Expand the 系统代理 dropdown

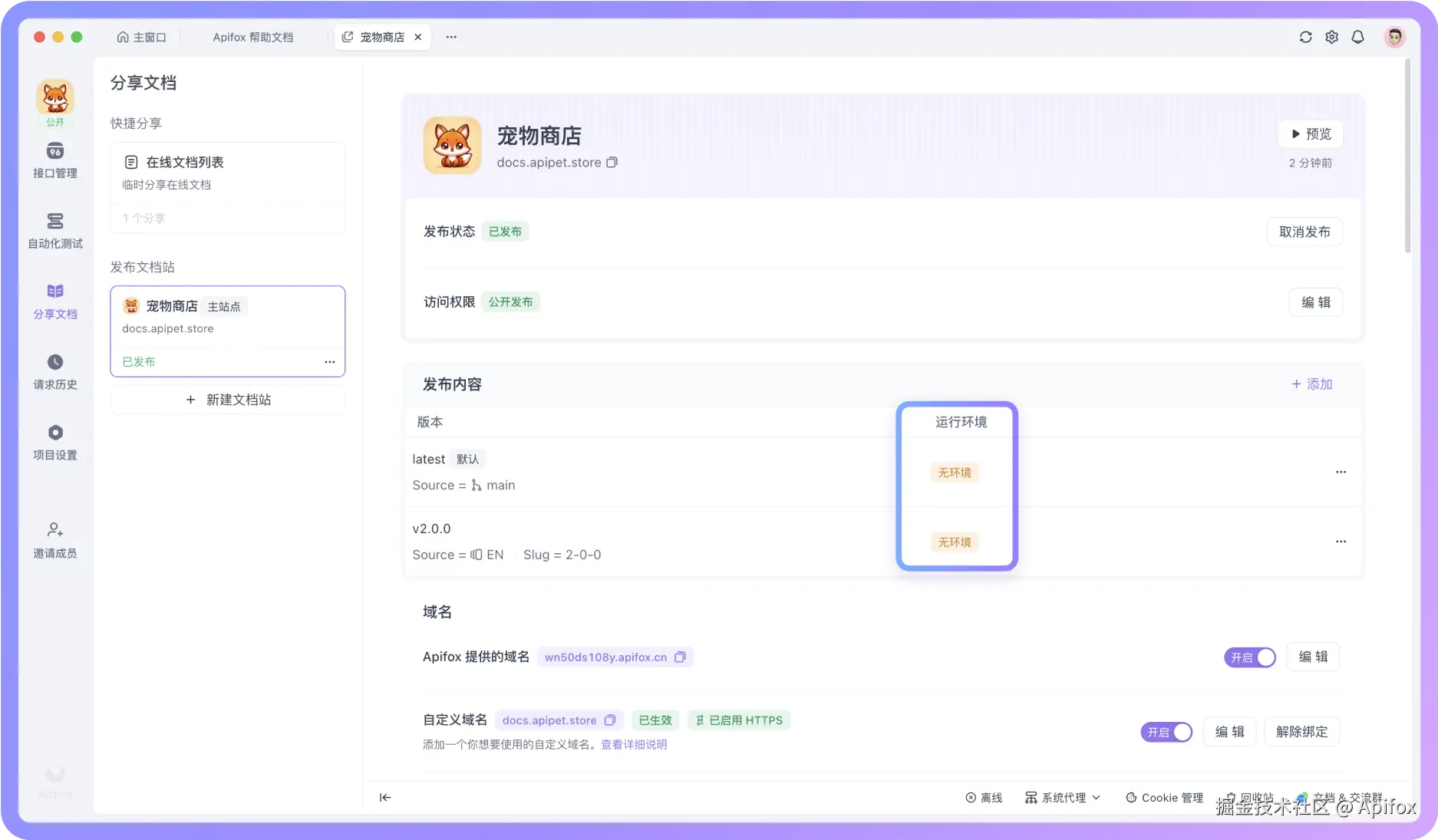1063,798
